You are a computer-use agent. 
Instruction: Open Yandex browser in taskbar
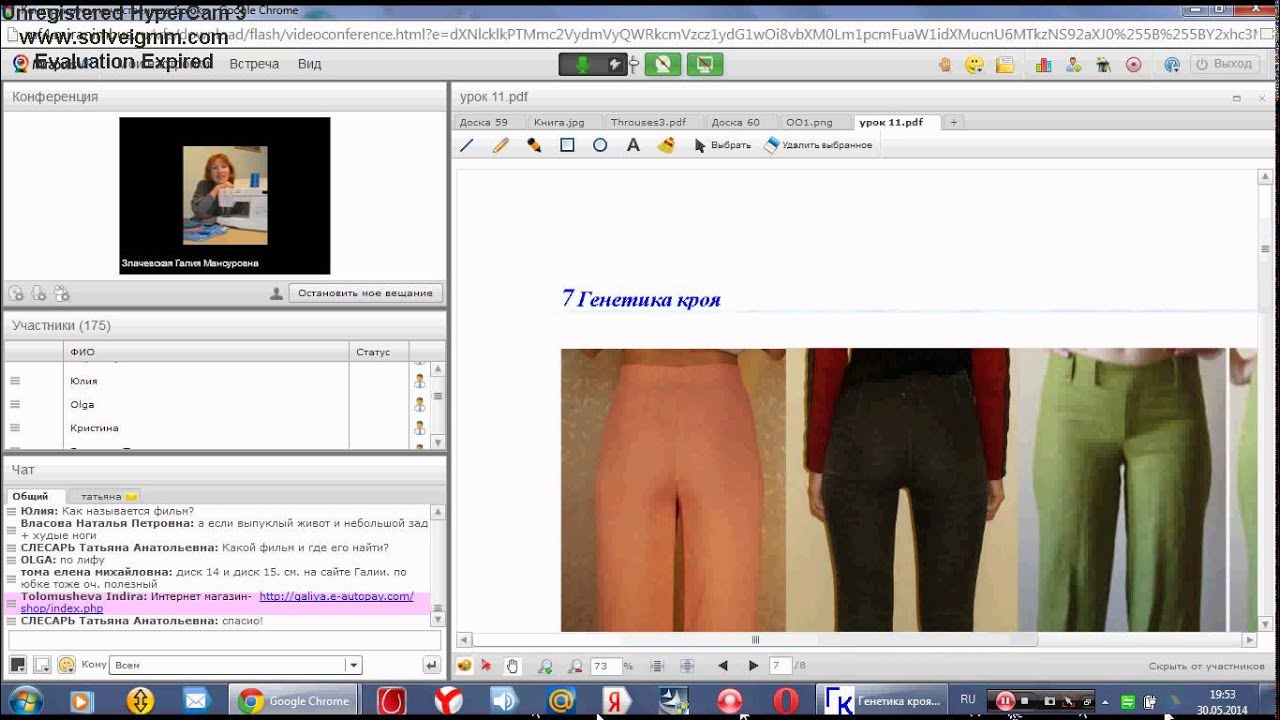point(449,701)
